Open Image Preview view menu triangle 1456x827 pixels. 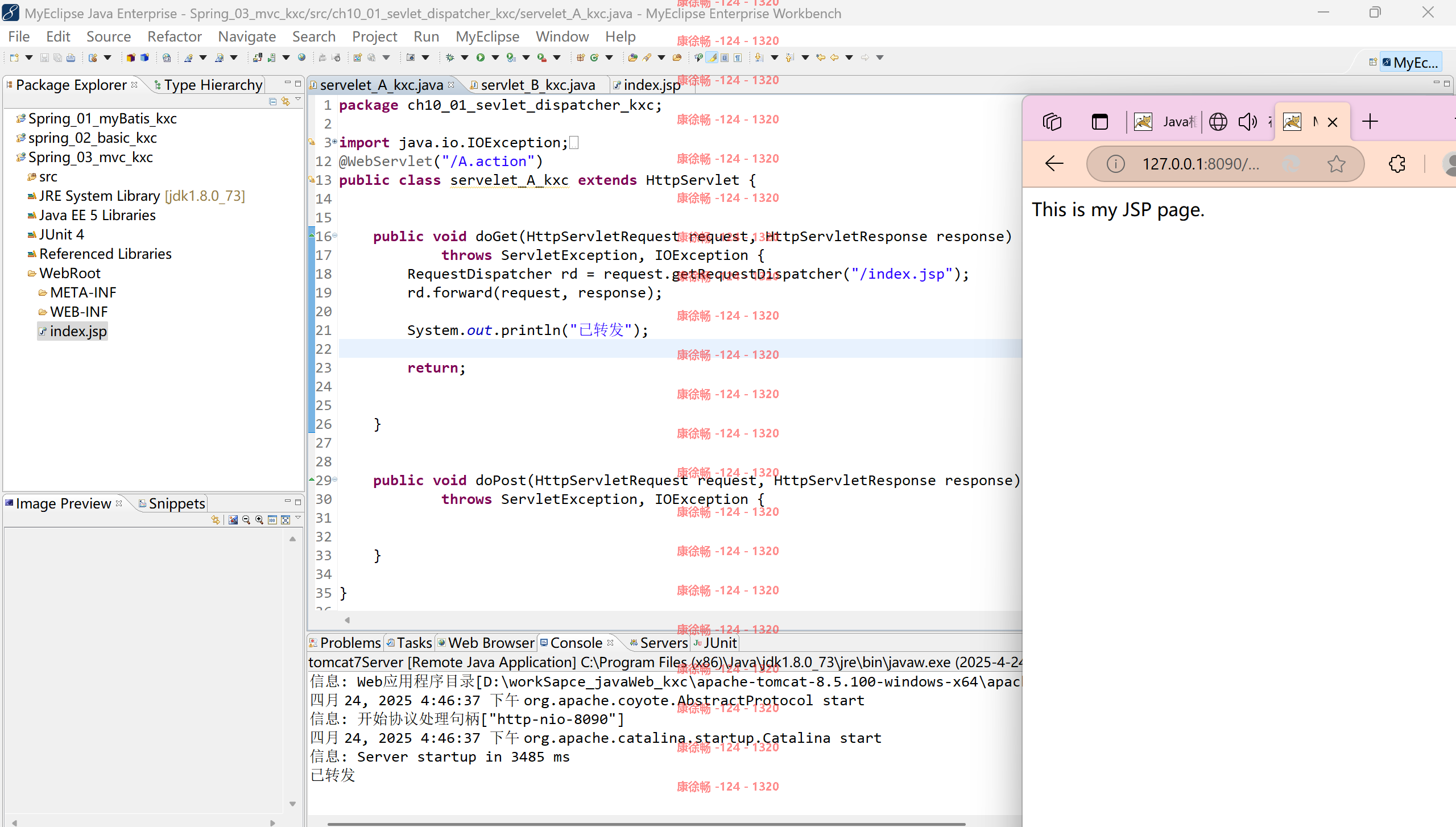[x=298, y=518]
